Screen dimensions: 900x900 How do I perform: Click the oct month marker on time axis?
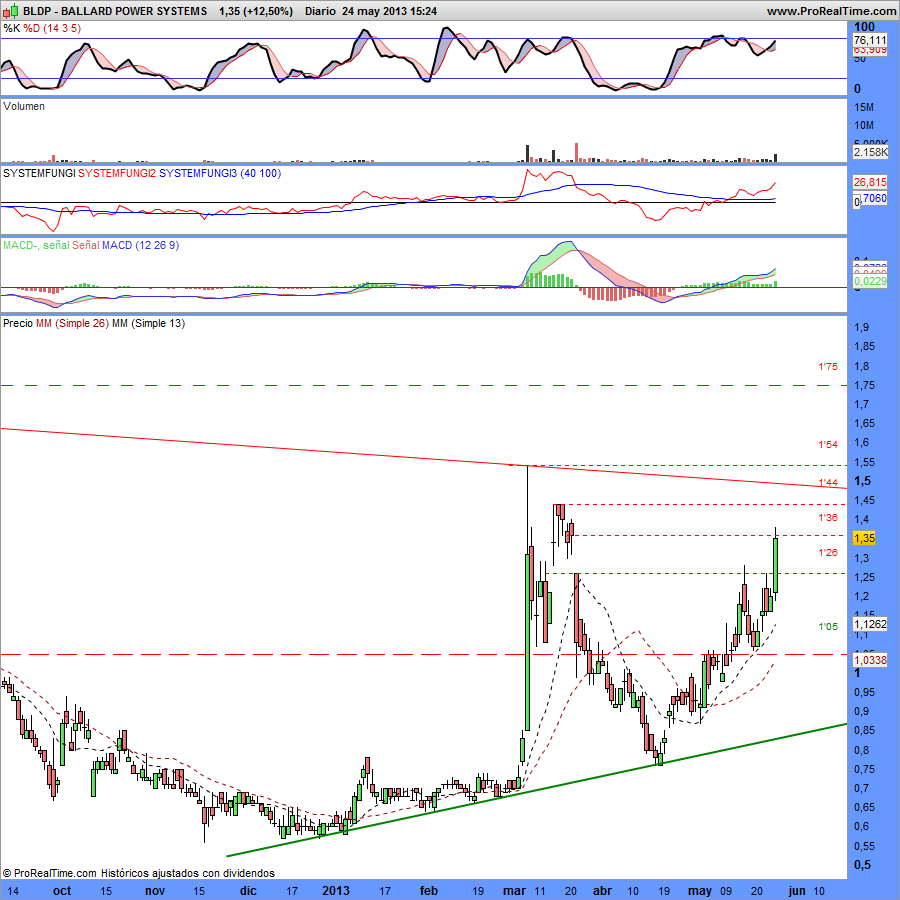(62, 891)
